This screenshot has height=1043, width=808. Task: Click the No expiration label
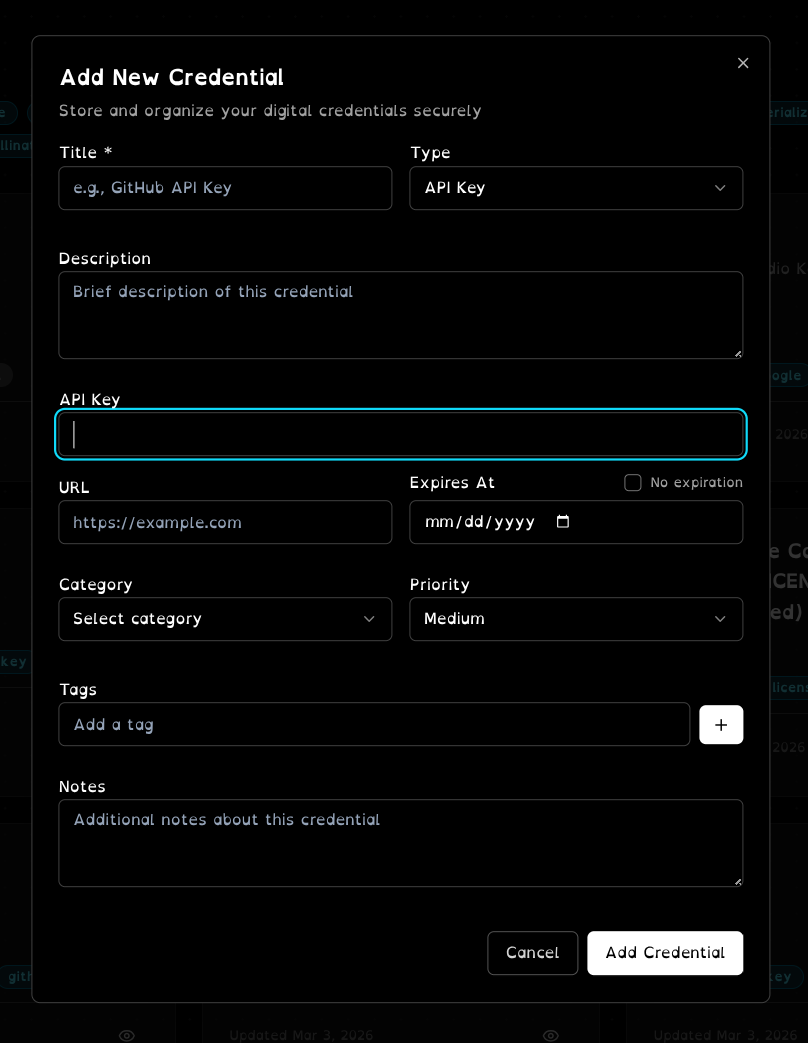pyautogui.click(x=696, y=482)
